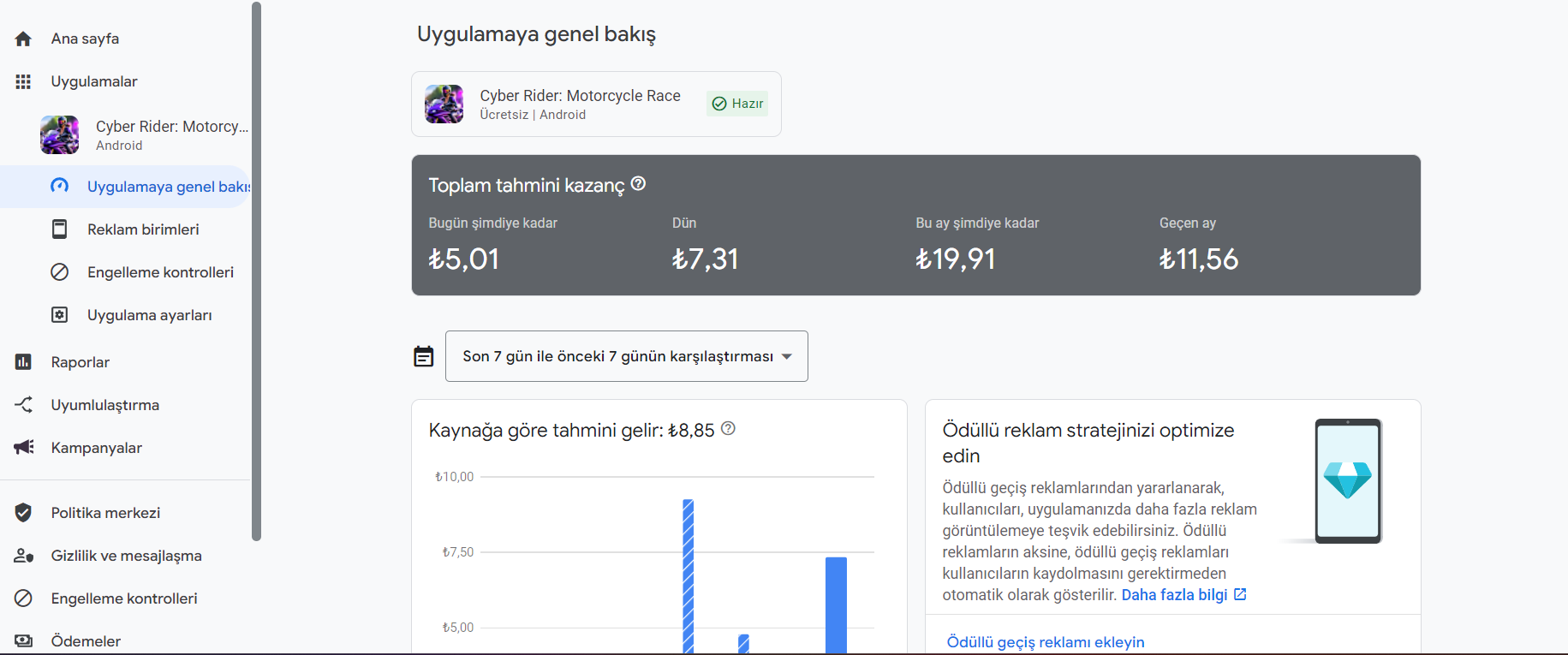Click the Uygulamaya genel bakış gauge icon

point(59,186)
